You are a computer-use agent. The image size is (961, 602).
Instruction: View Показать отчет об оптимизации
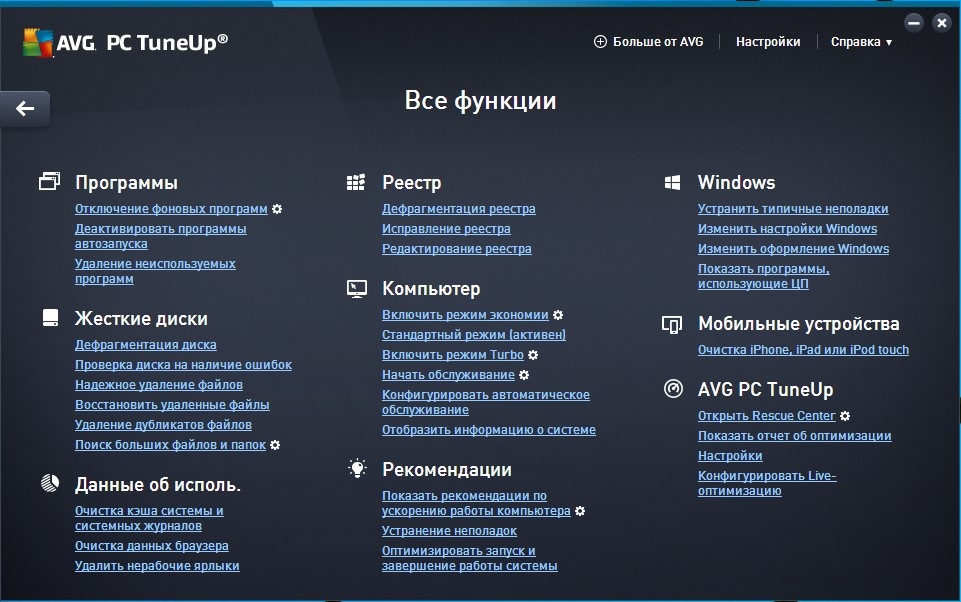(794, 436)
